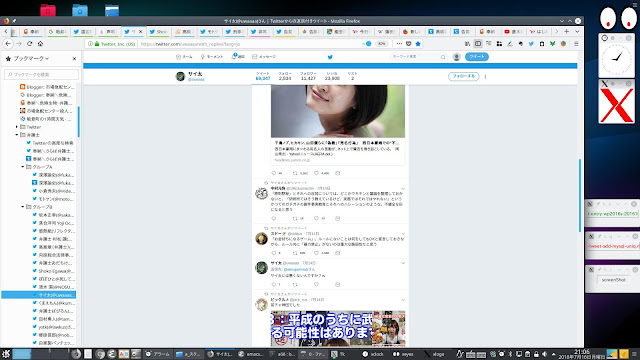
Task: Open tweet options chevron on 中村 tweet
Action: 403,189
